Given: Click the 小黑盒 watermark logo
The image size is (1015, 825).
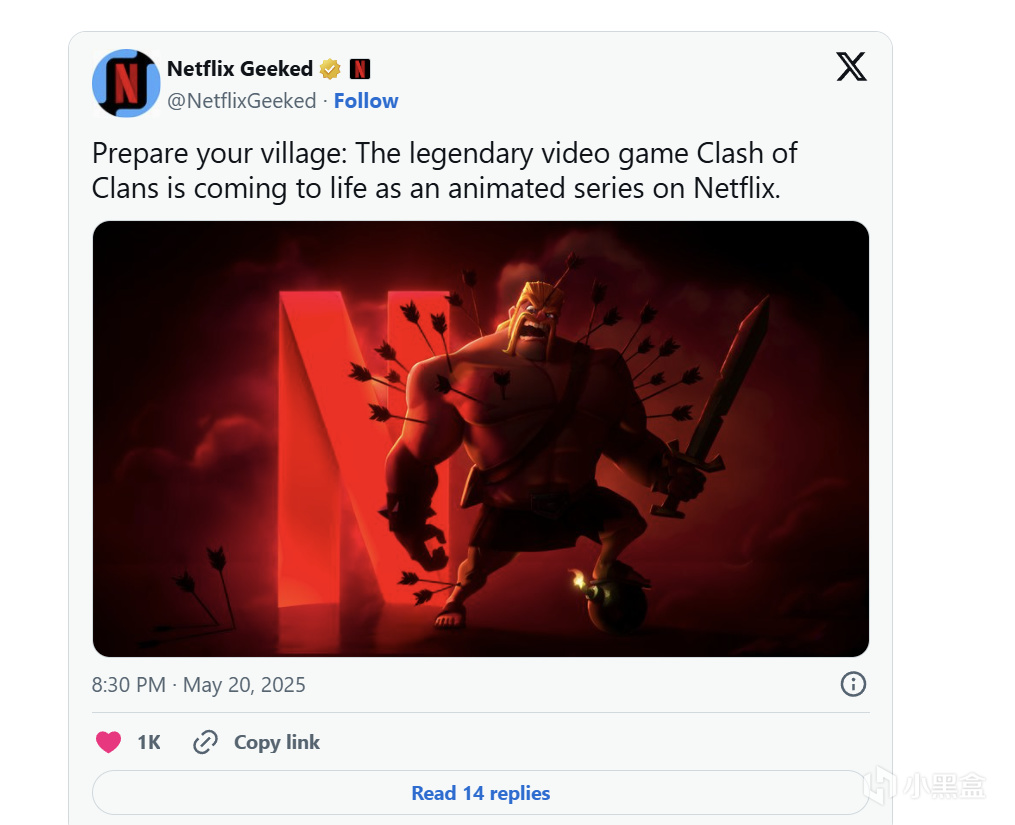Looking at the screenshot, I should pyautogui.click(x=924, y=785).
